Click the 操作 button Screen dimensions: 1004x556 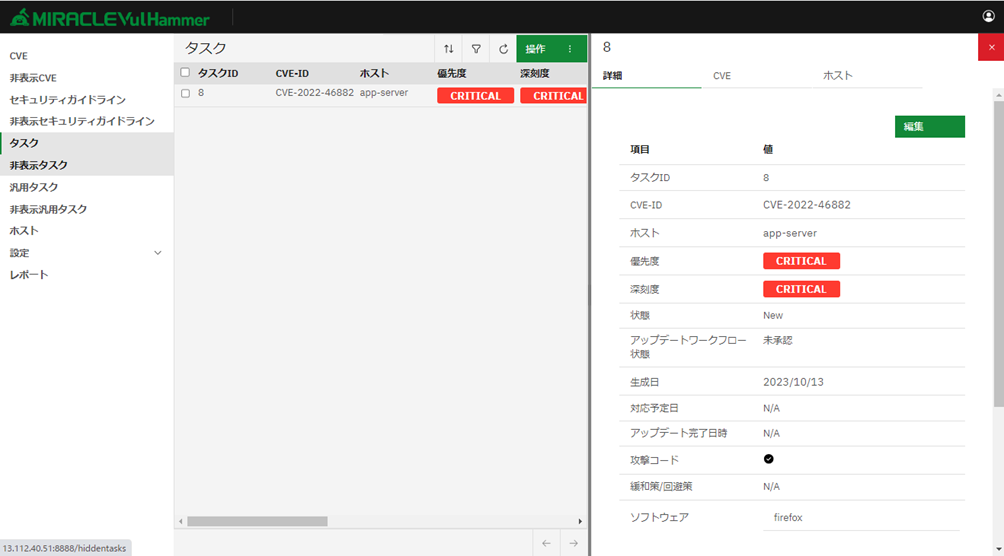pos(536,49)
